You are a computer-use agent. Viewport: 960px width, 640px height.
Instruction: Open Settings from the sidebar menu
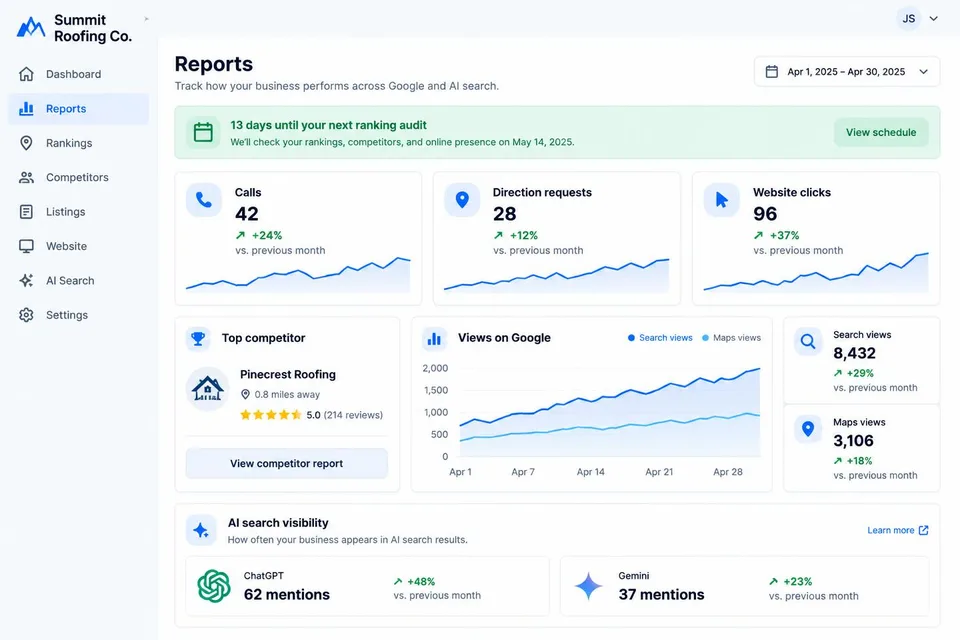click(x=78, y=315)
